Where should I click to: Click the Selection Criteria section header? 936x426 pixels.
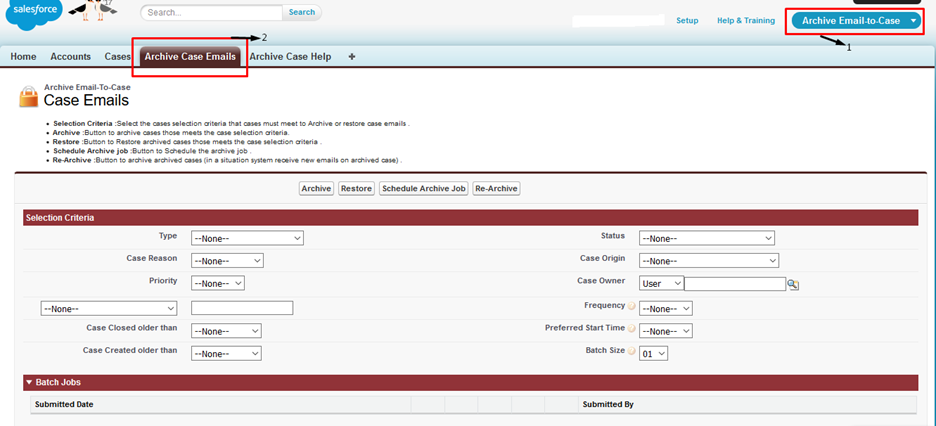point(470,218)
